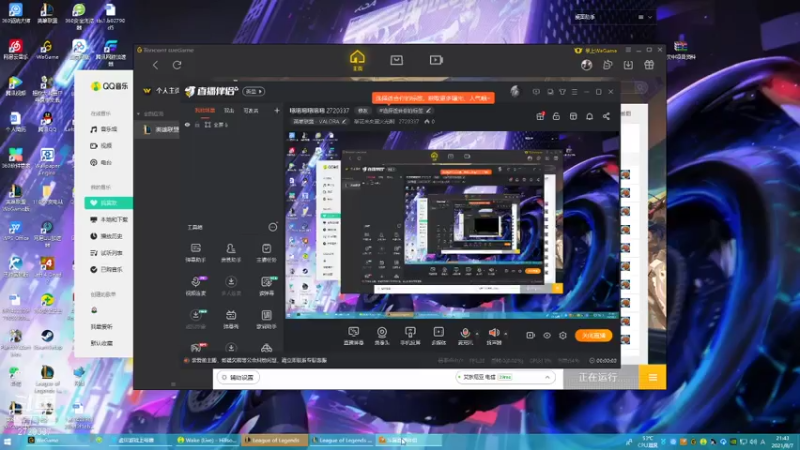Image resolution: width=800 pixels, height=450 pixels.
Task: Open 直播伴侣 settings gear
Action: point(563,335)
